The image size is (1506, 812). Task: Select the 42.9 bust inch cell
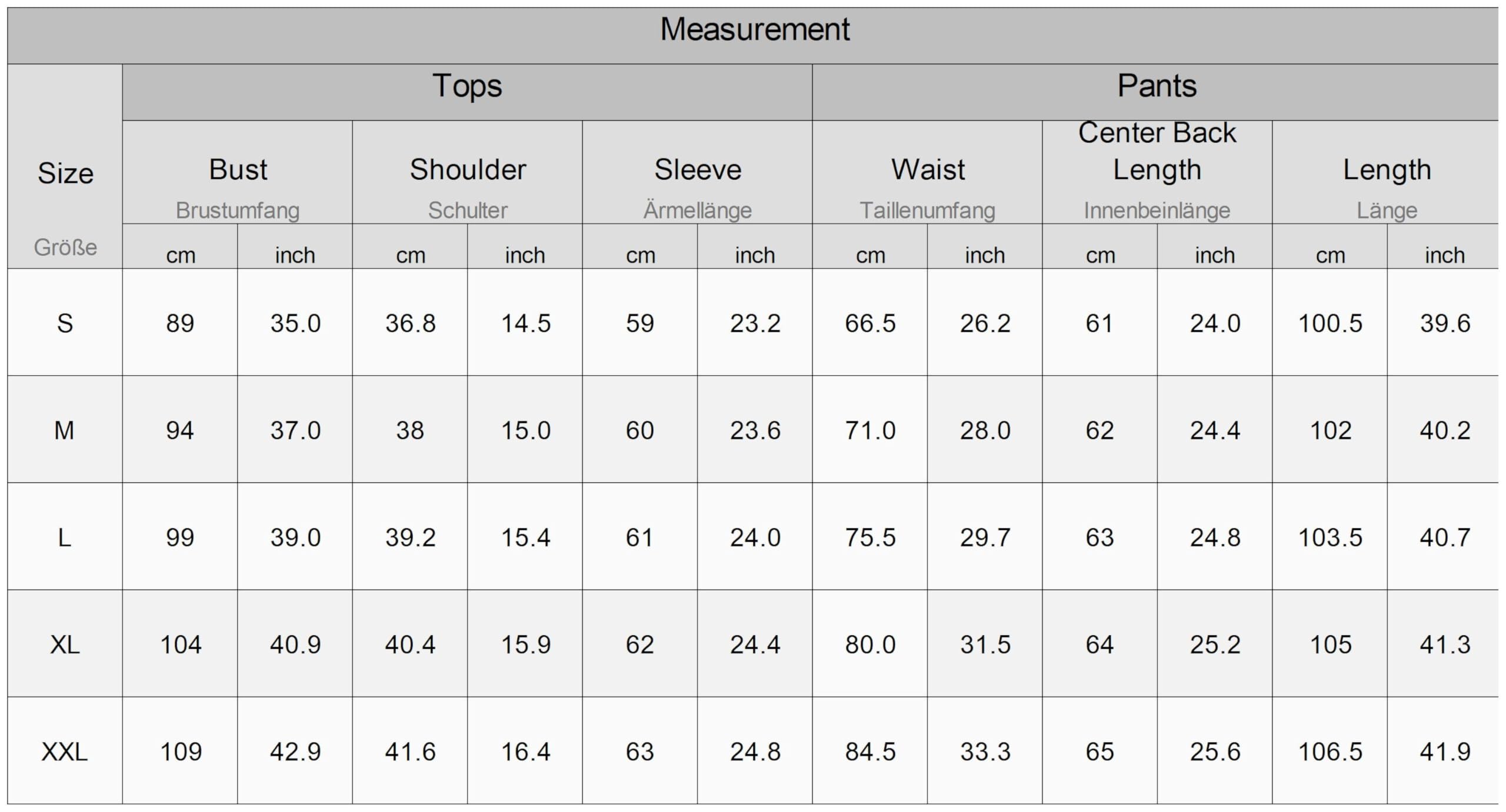295,751
